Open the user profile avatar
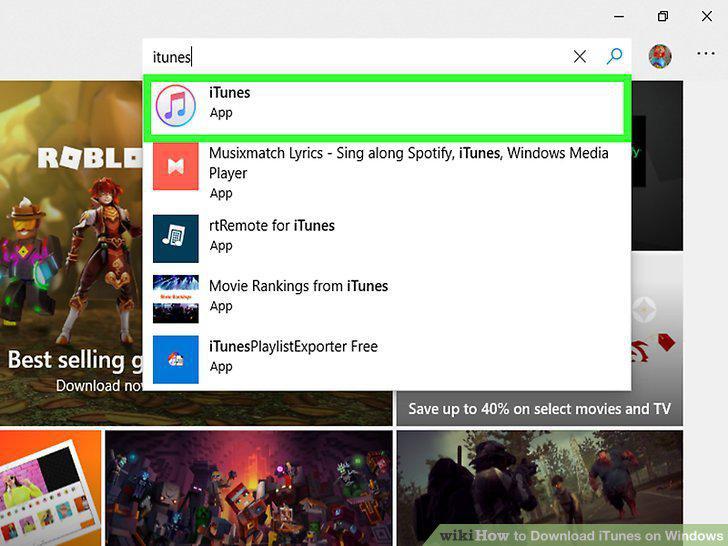This screenshot has width=728, height=546. [x=660, y=57]
